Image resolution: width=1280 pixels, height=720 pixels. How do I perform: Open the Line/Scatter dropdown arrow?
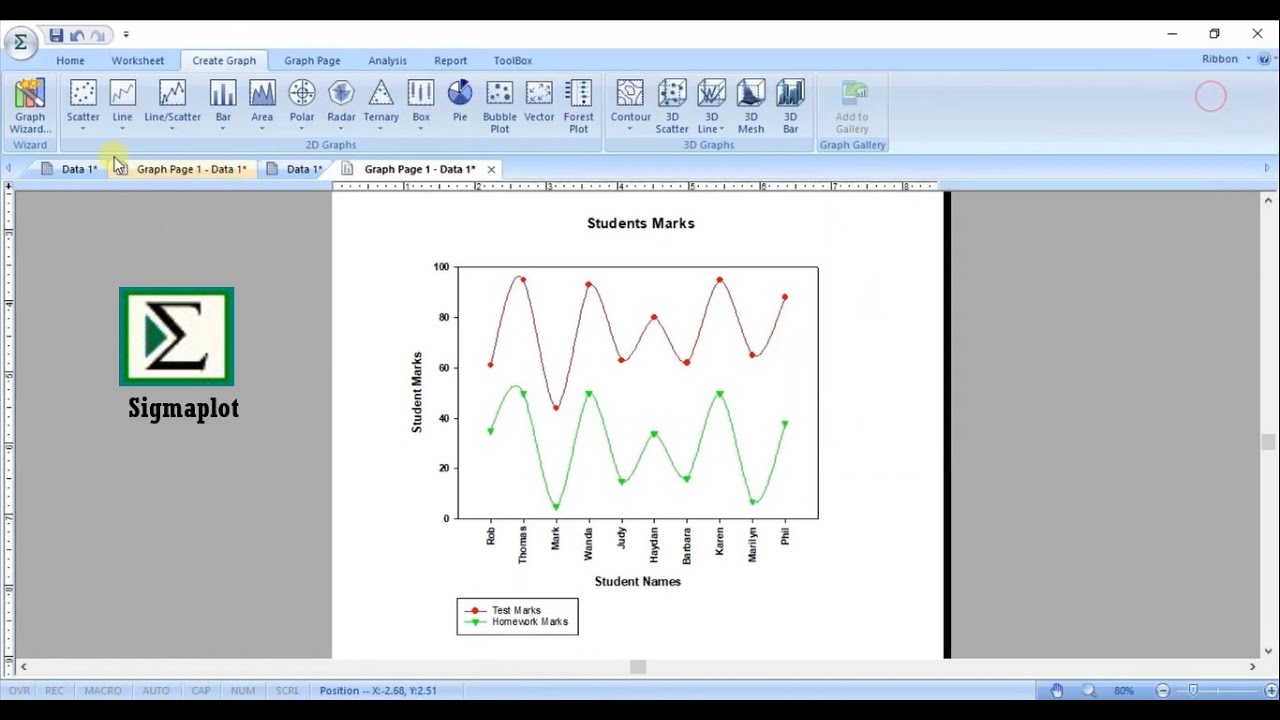[x=172, y=129]
